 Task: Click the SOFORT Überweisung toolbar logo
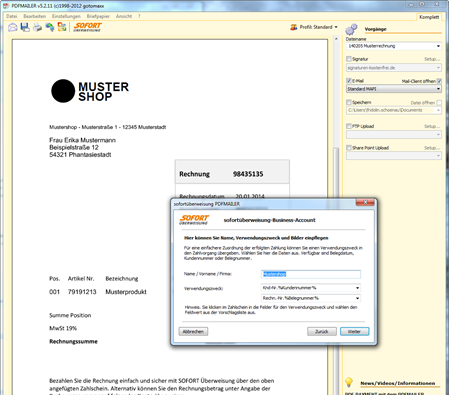[x=88, y=27]
